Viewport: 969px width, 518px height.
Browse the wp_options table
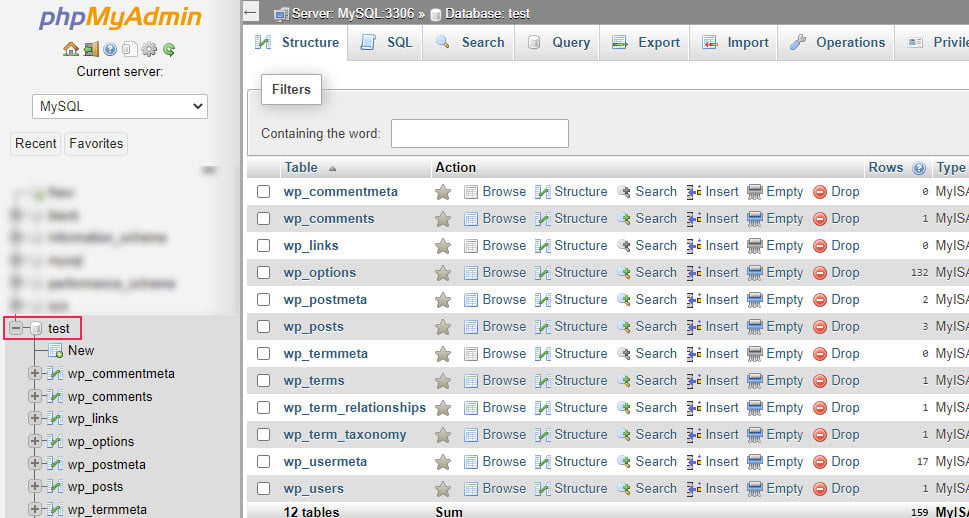point(495,273)
